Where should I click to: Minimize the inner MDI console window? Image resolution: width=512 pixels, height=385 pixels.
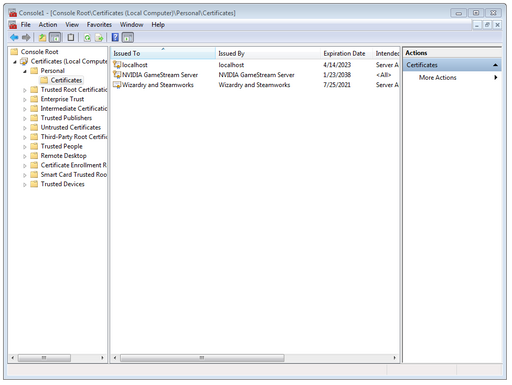477,25
